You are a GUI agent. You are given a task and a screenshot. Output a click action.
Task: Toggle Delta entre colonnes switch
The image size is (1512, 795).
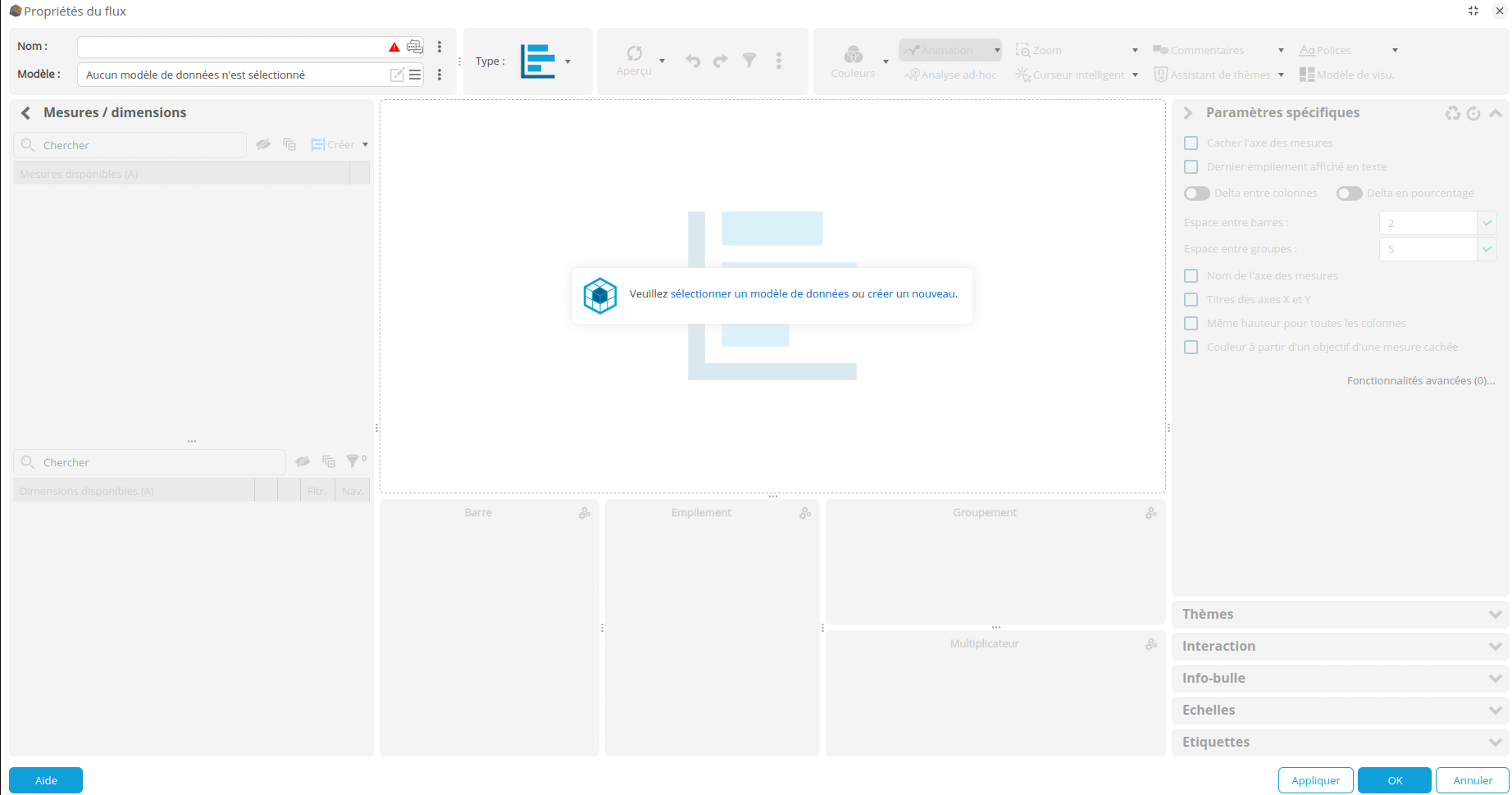click(x=1197, y=193)
